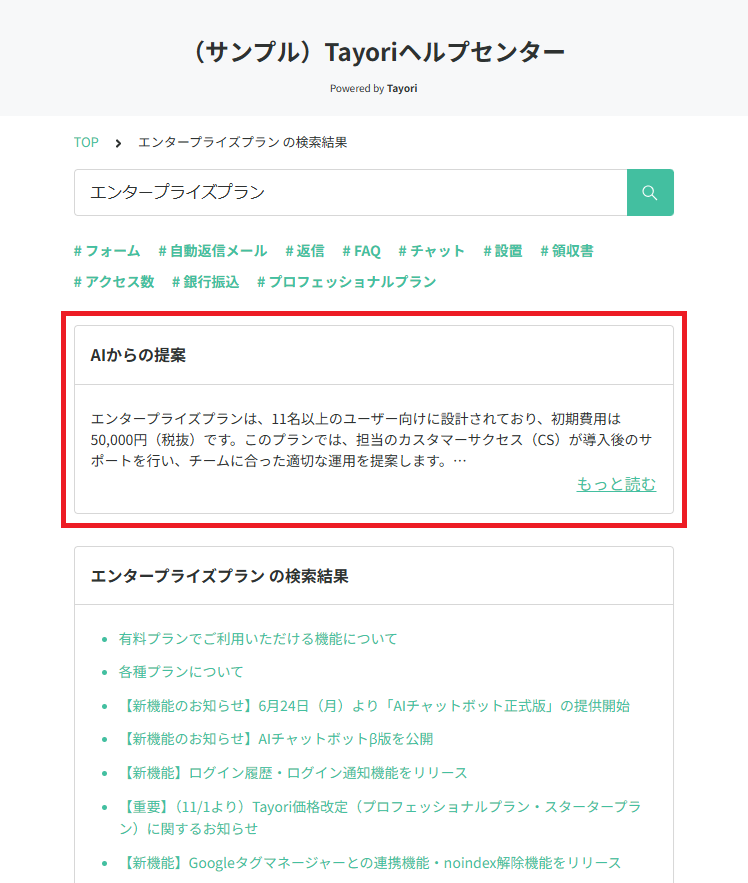Click the magnifying glass search button

650,192
